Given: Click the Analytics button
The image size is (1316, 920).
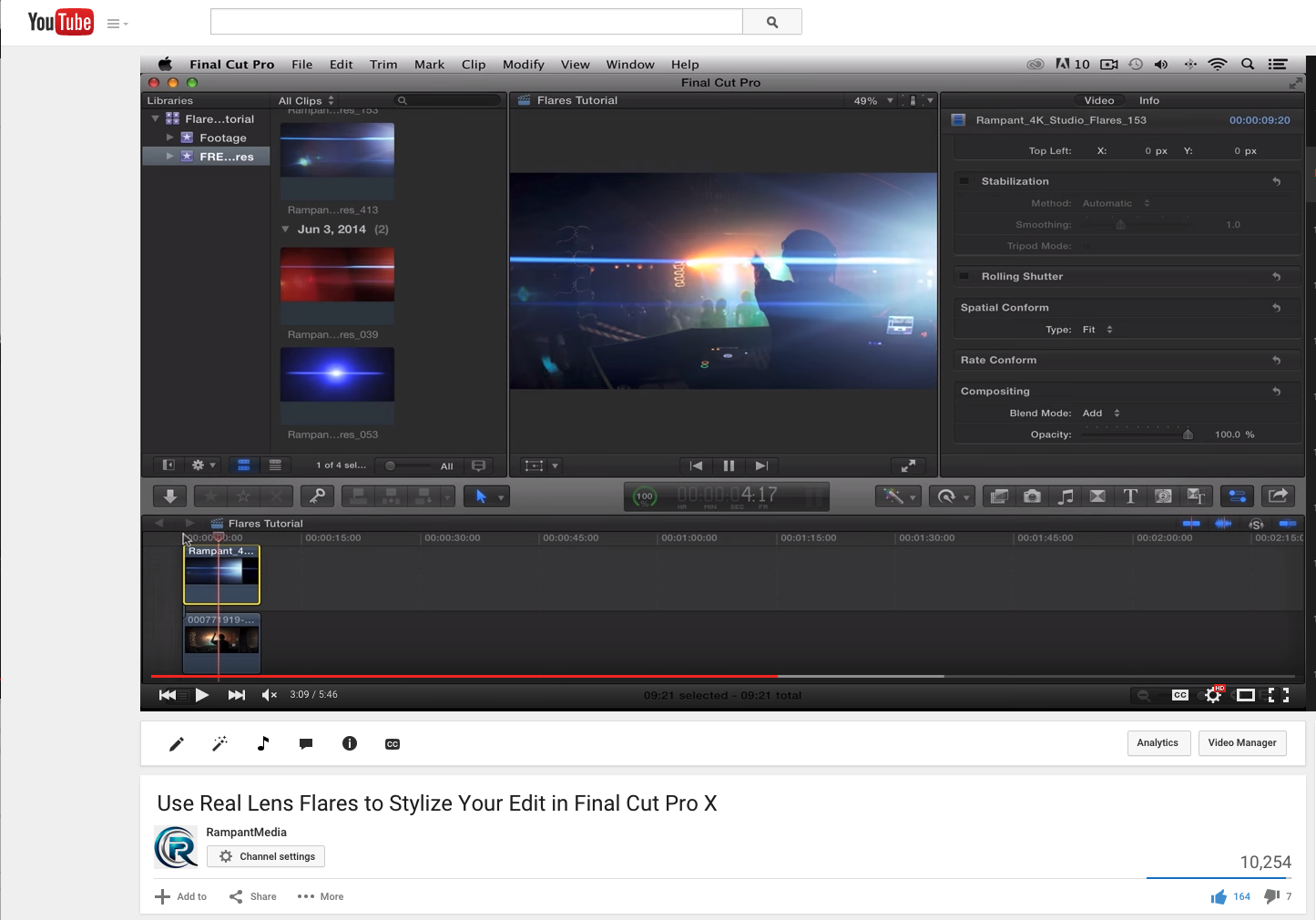Looking at the screenshot, I should click(1158, 743).
